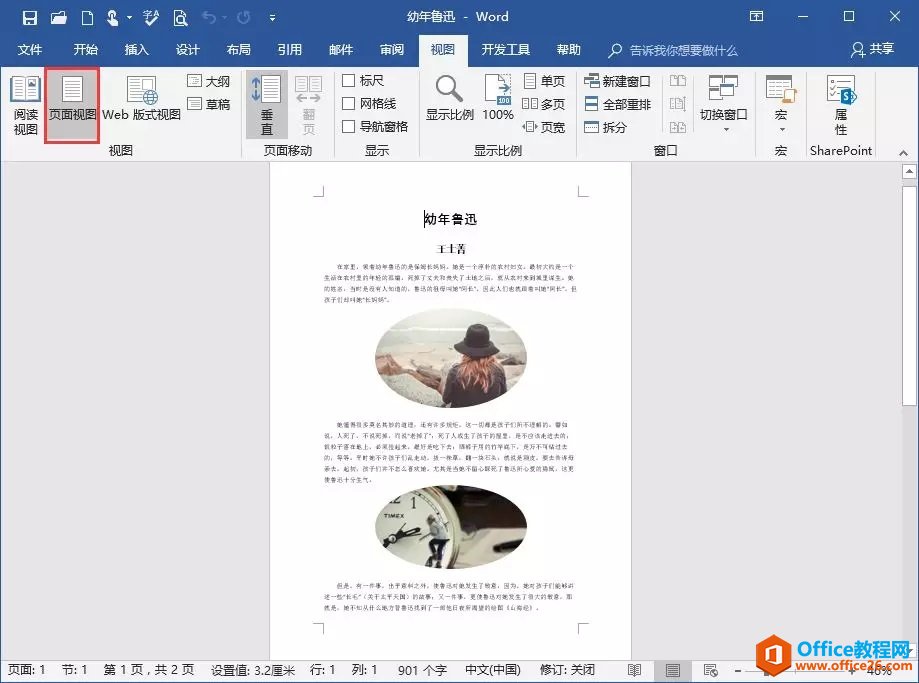Choose 页宽 page width zoom
The width and height of the screenshot is (919, 683).
click(x=544, y=127)
